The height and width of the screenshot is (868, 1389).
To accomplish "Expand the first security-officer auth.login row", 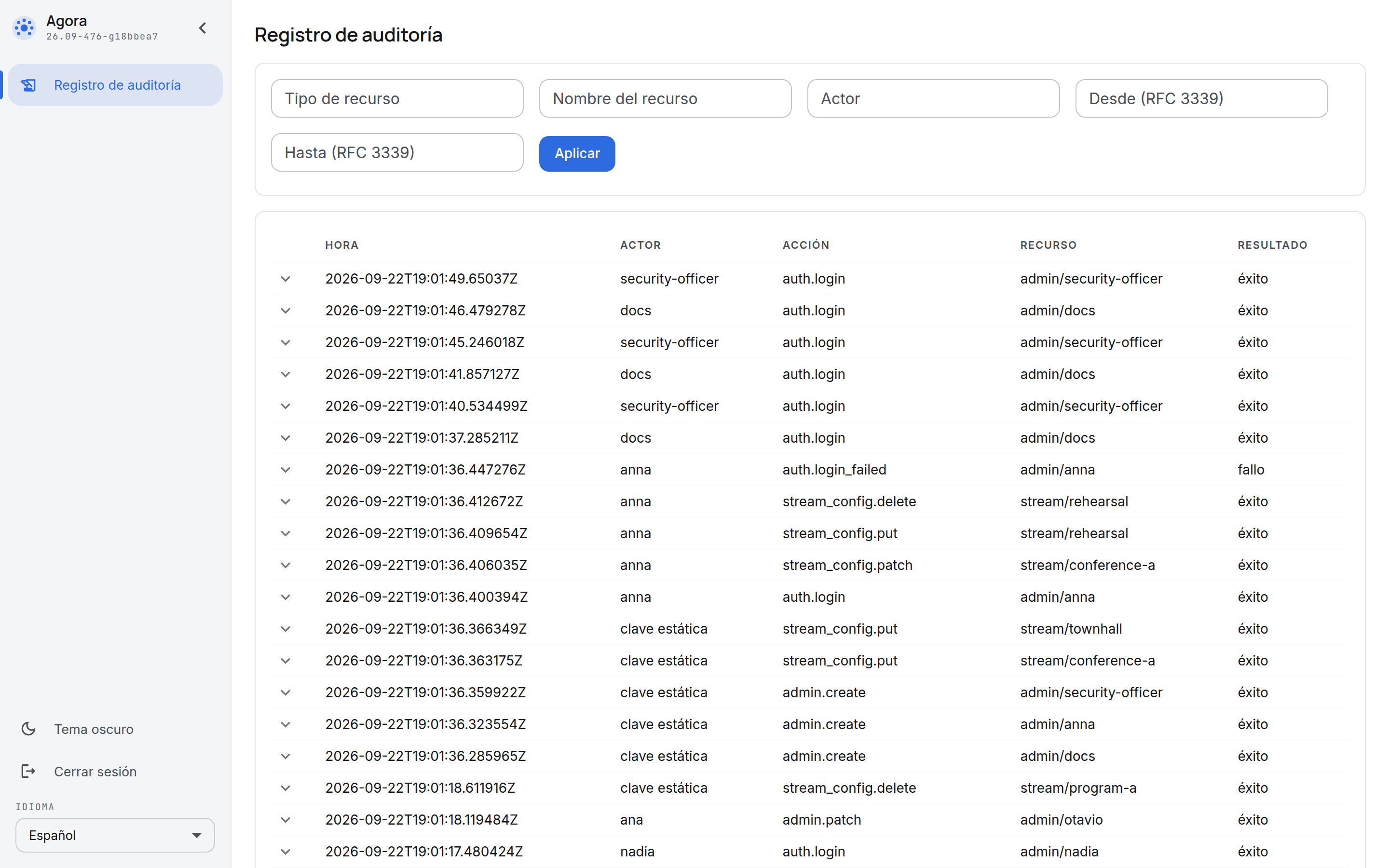I will tap(285, 279).
